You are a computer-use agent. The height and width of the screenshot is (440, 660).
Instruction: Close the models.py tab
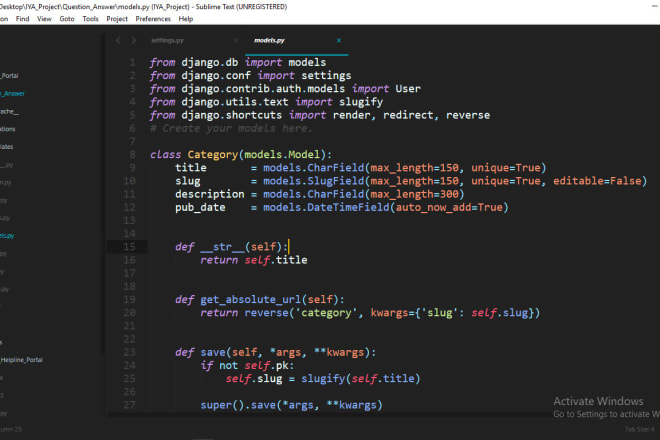(x=339, y=40)
